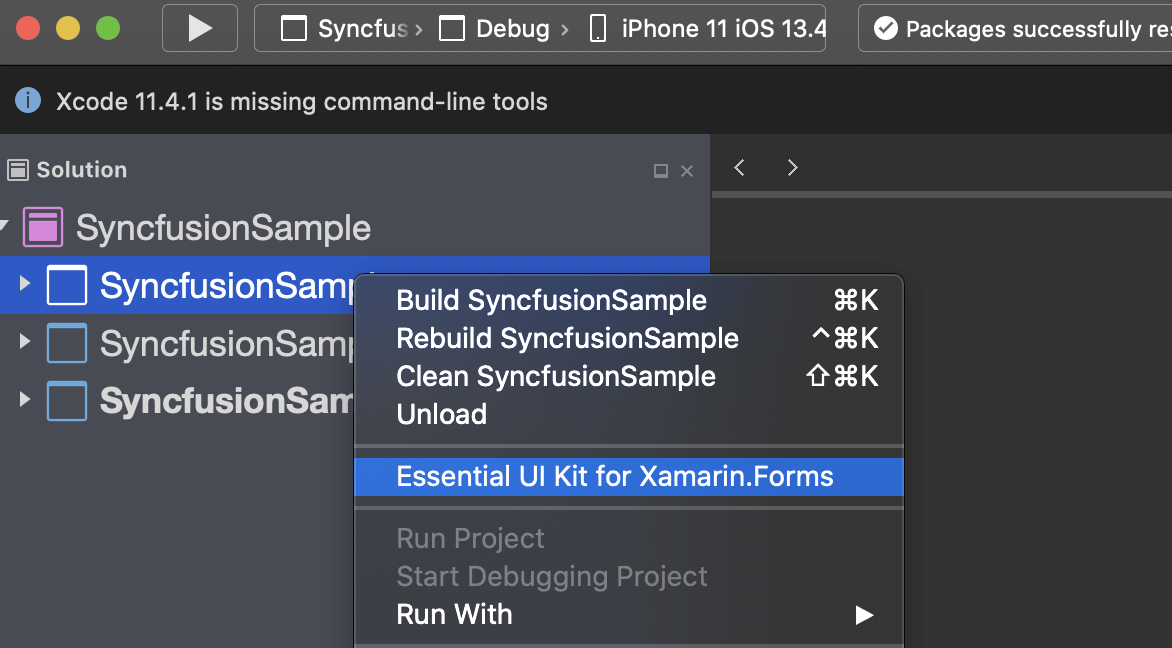
Task: Dock the Solution pad via square icon
Action: (660, 171)
